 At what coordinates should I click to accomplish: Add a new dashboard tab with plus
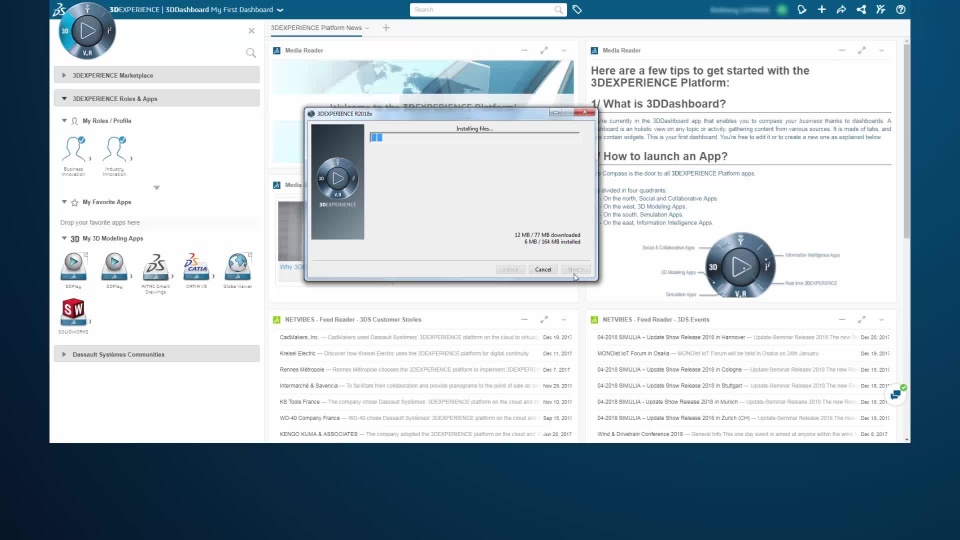coord(386,28)
